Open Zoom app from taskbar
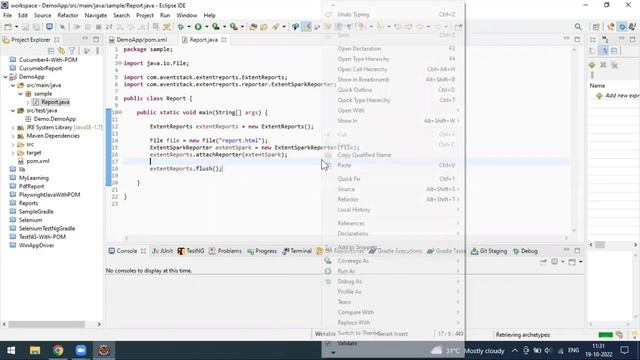 coord(81,350)
